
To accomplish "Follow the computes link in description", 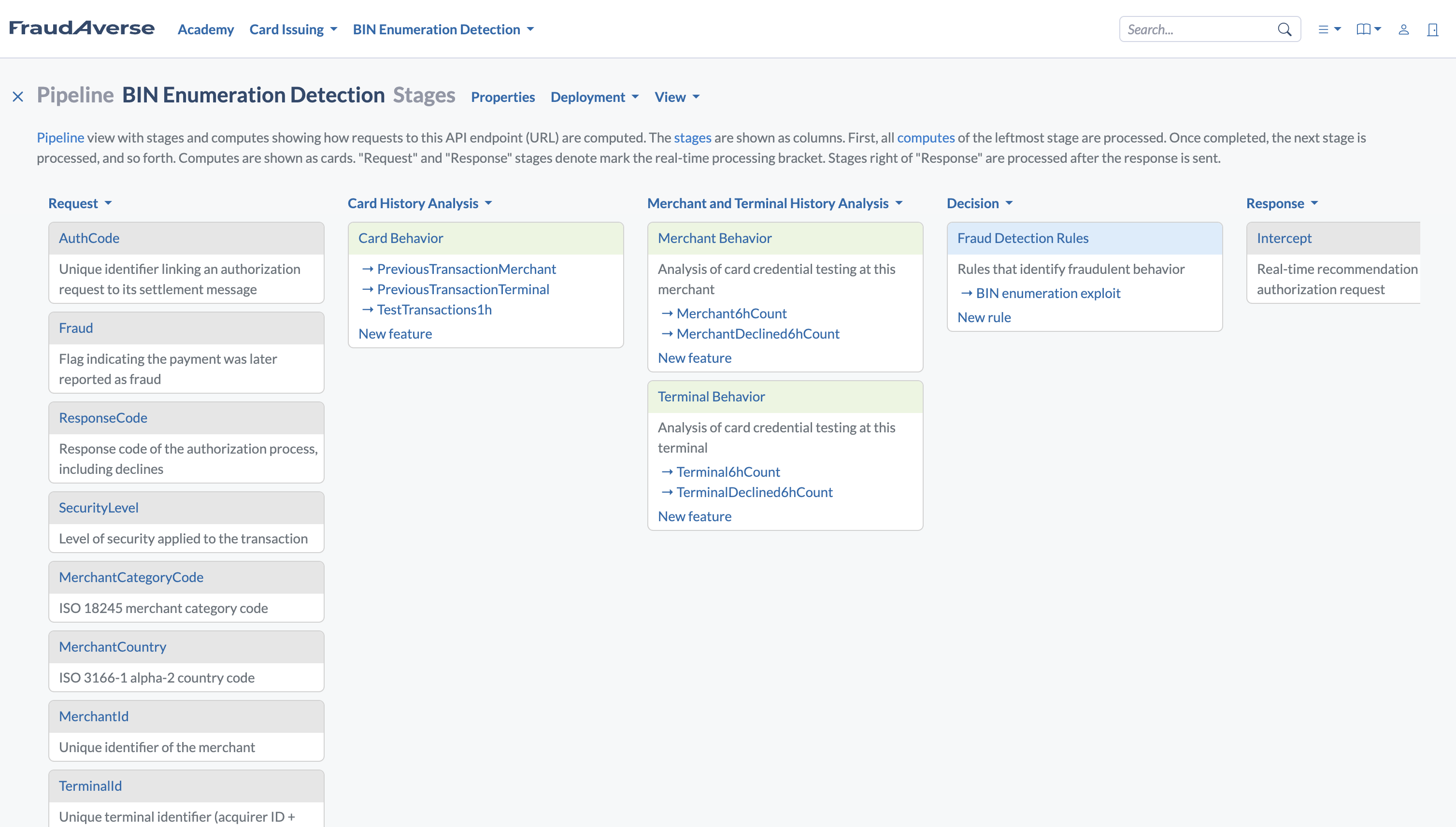I will [926, 138].
